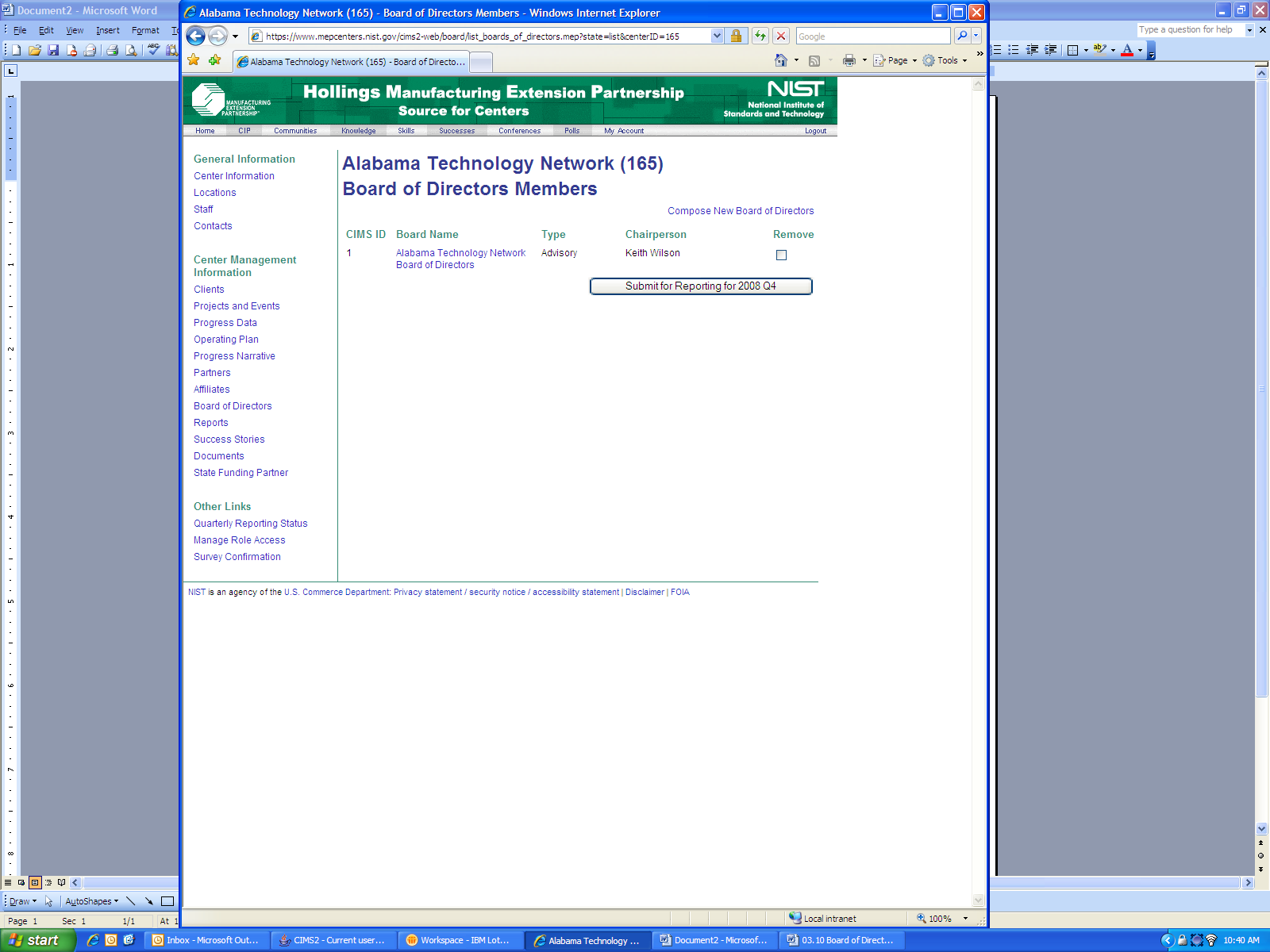Click the Permission icon in Word toolbar
Screen dimensions: 1270x952
72,50
